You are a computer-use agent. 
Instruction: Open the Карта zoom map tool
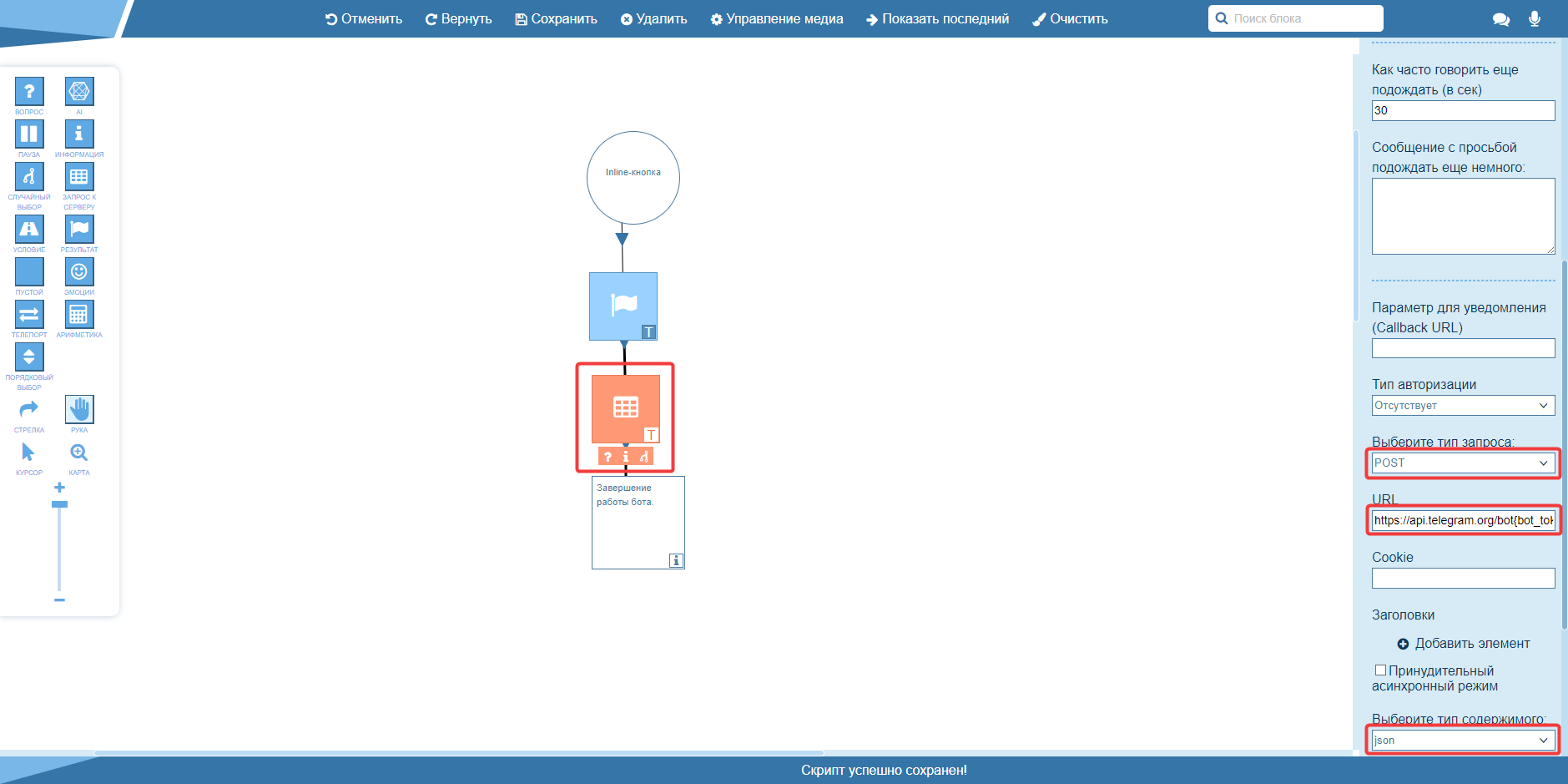(79, 453)
